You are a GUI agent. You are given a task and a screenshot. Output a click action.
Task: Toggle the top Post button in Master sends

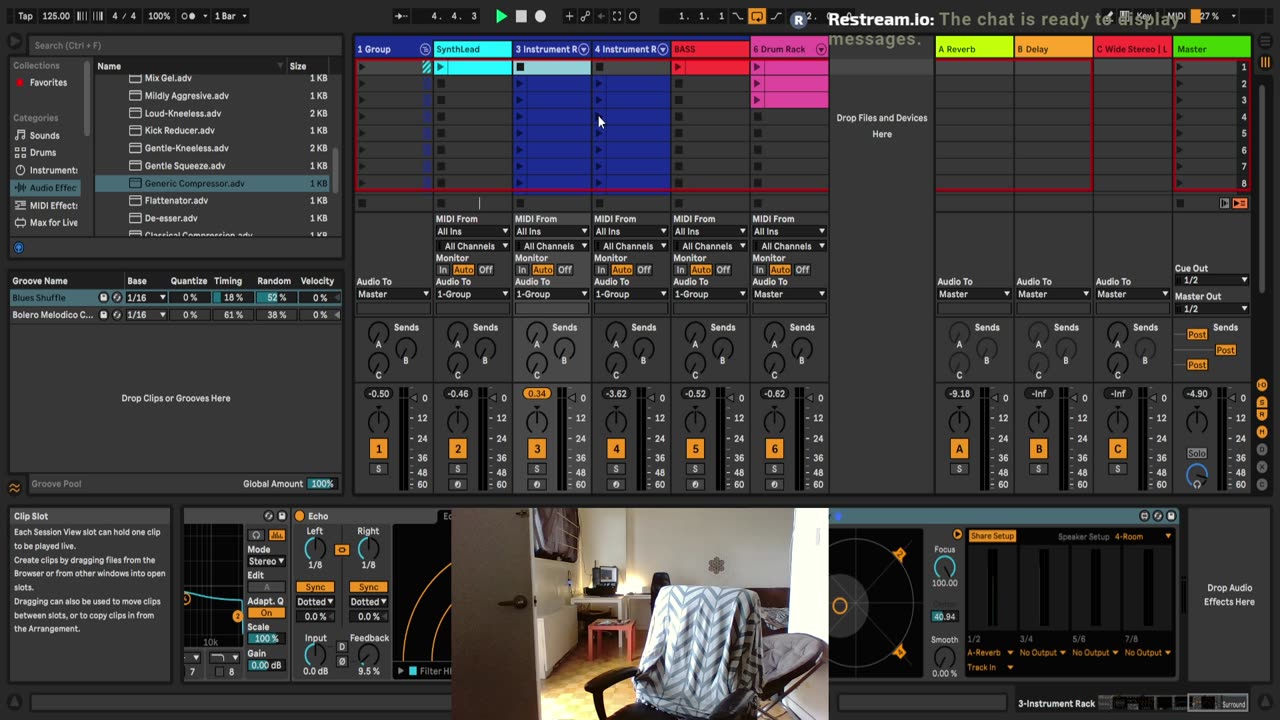(1197, 335)
